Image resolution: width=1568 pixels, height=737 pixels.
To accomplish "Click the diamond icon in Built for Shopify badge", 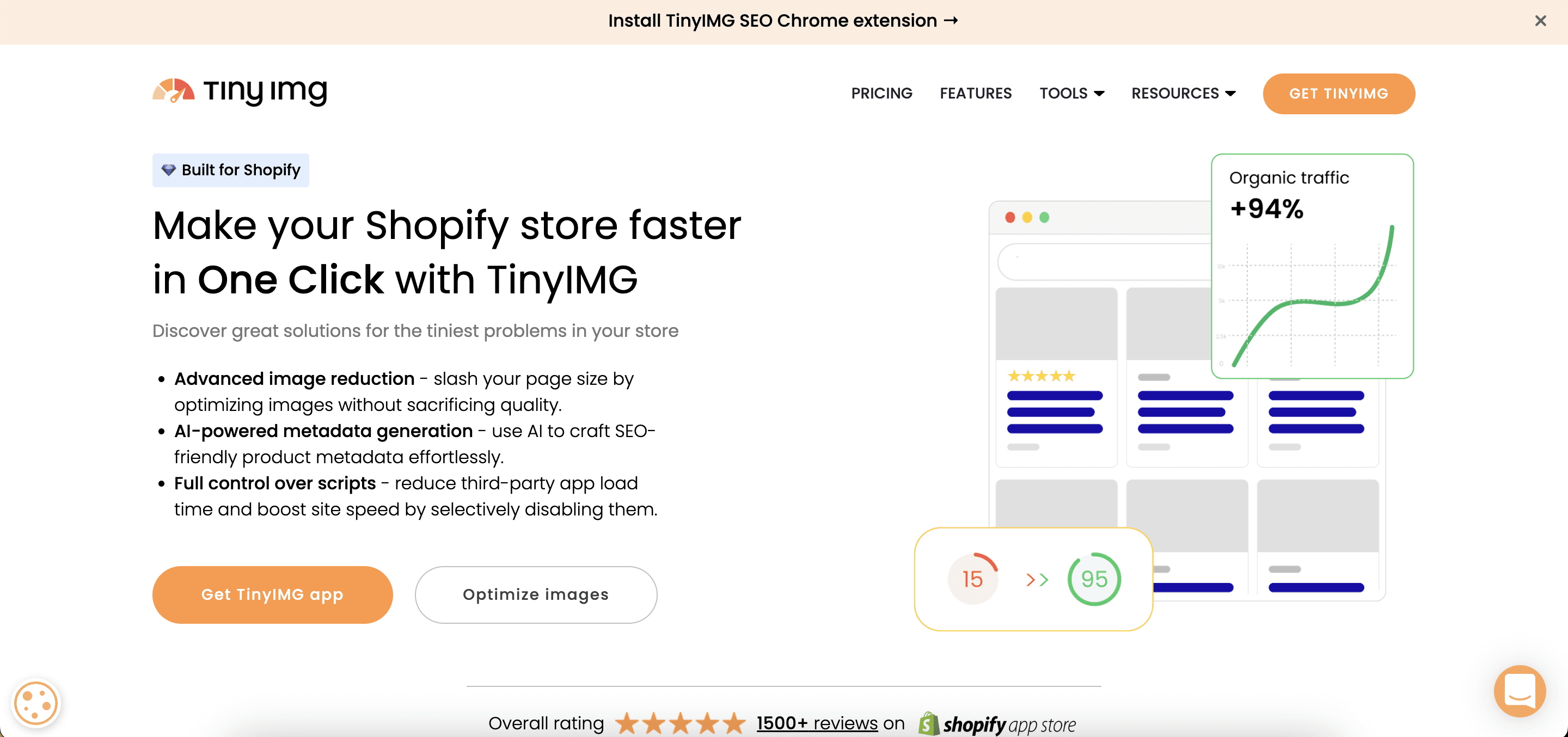I will pyautogui.click(x=169, y=170).
